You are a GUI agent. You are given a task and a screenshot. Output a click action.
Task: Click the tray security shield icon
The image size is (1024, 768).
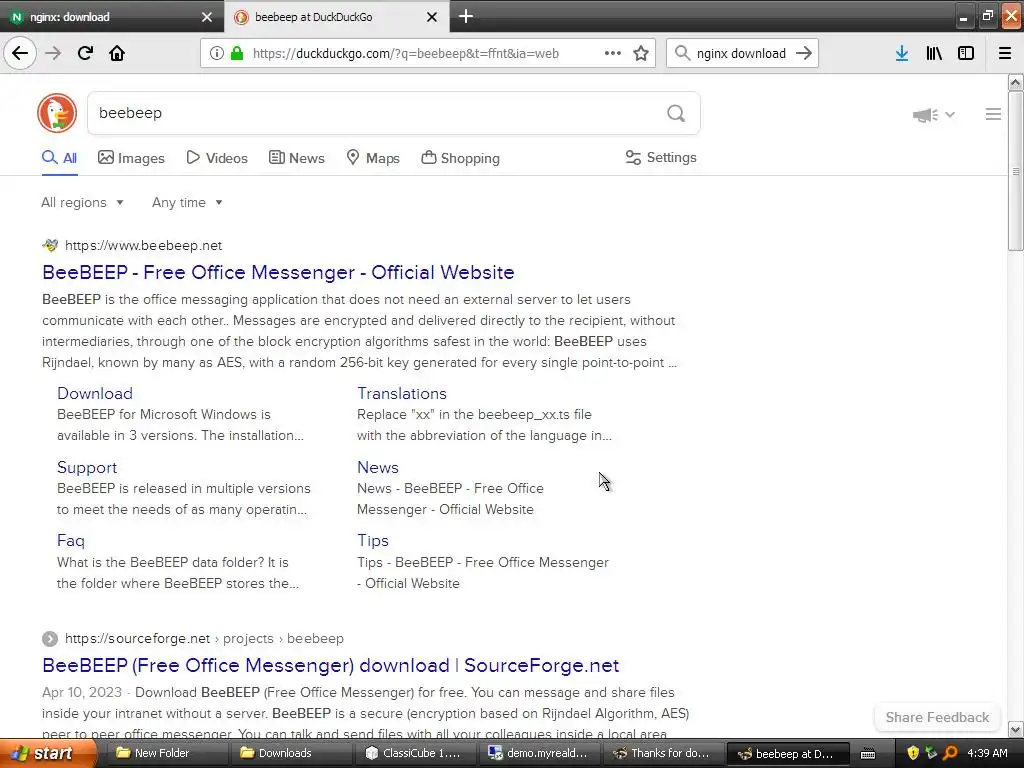pos(913,754)
